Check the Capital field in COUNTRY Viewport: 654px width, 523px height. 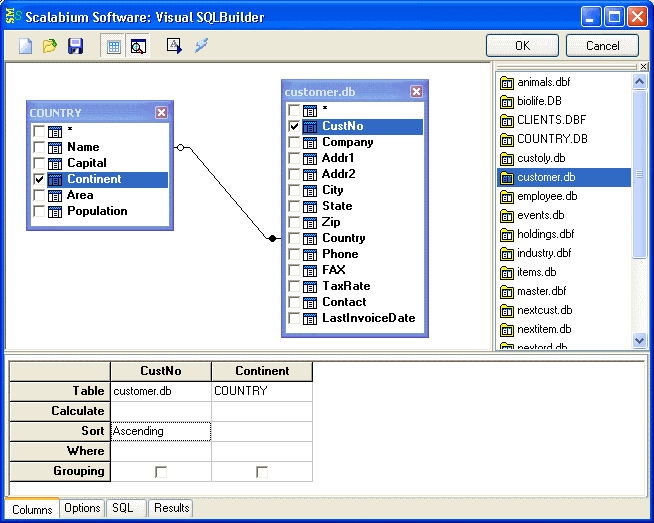coord(39,163)
